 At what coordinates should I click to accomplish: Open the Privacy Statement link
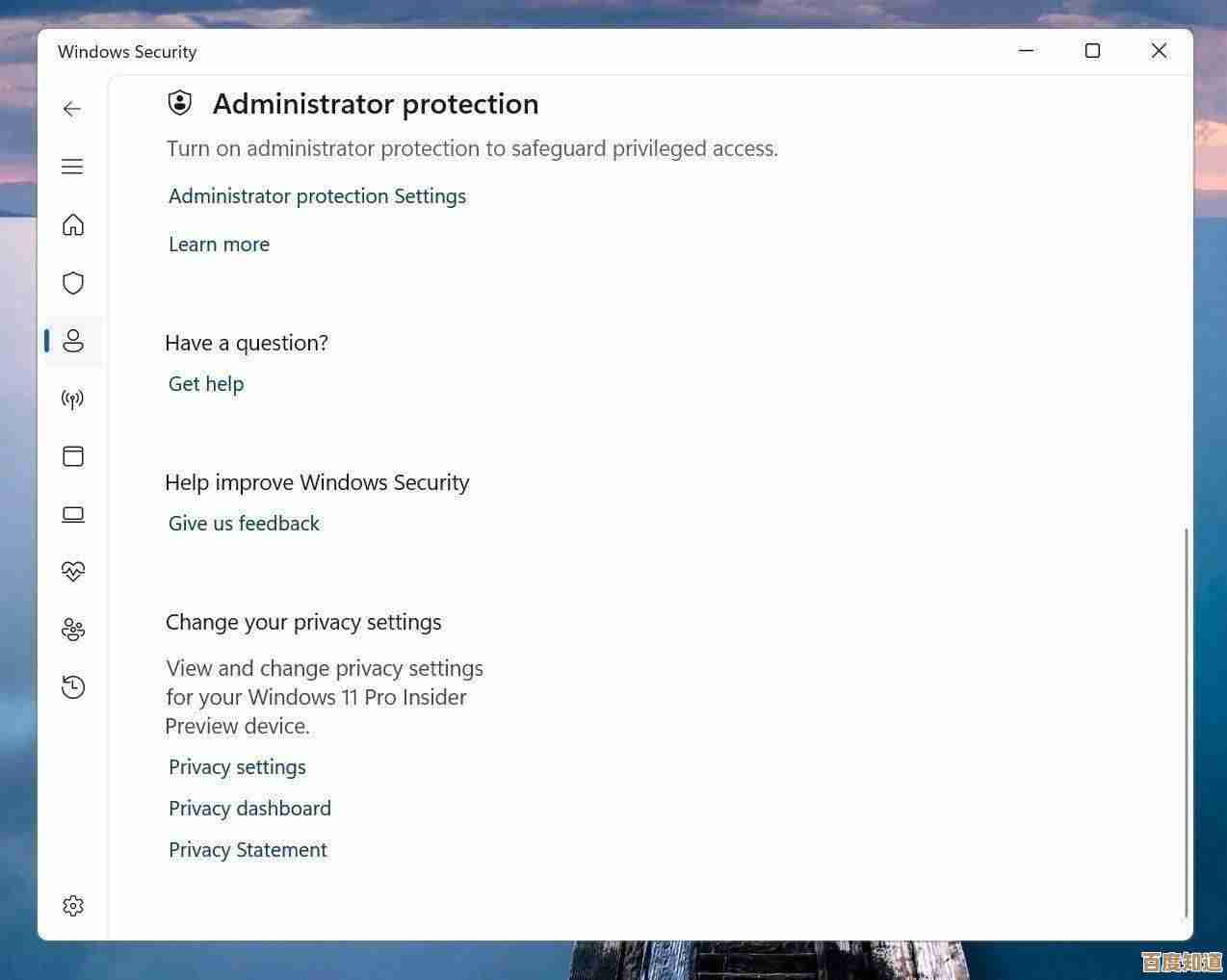pyautogui.click(x=248, y=850)
